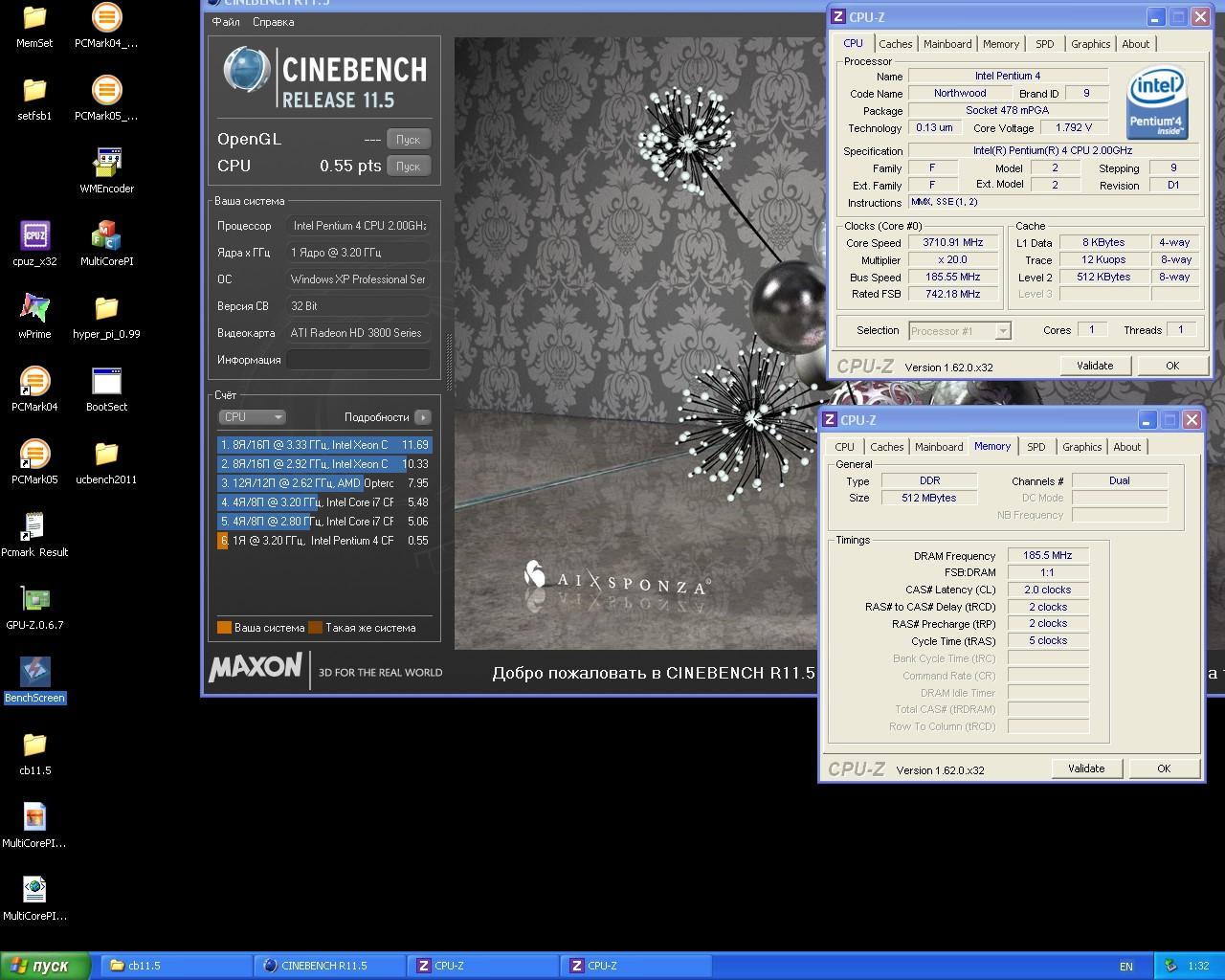
Task: Click the system tray network icon
Action: (1169, 966)
